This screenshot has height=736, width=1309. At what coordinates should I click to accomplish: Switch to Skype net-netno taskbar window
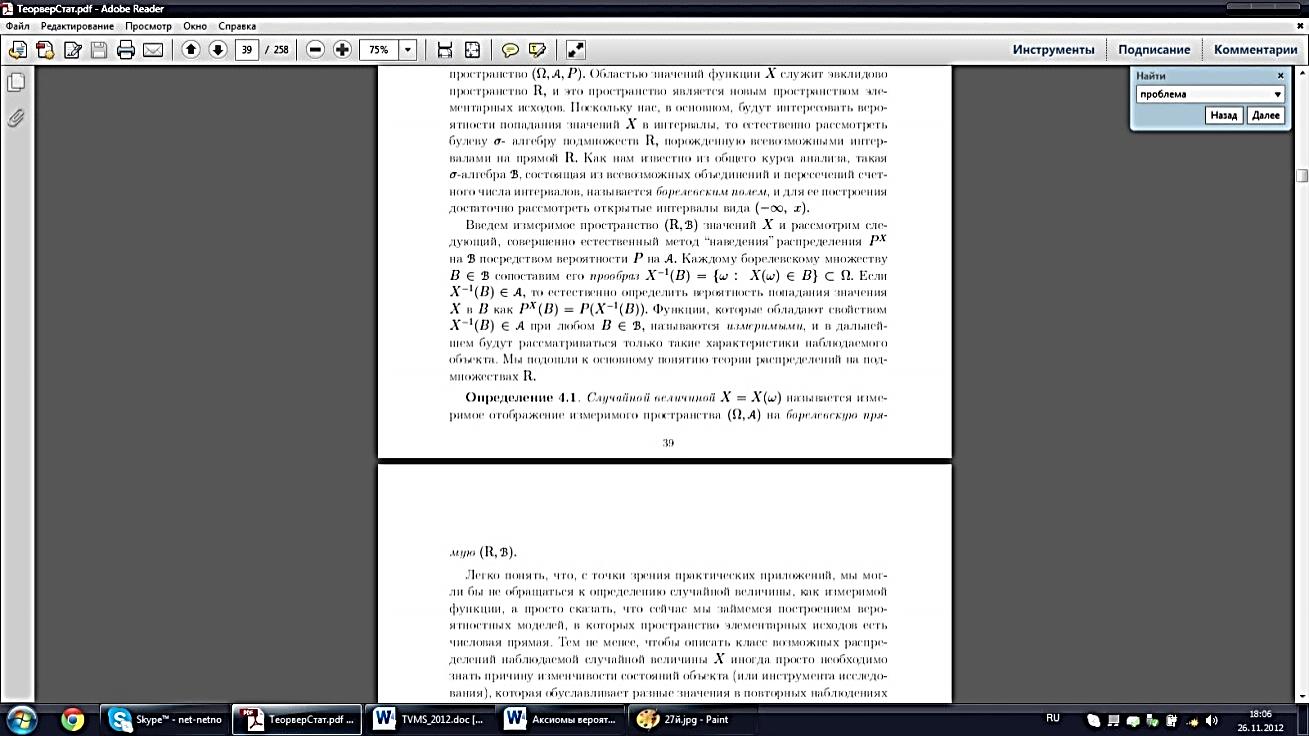pos(166,719)
